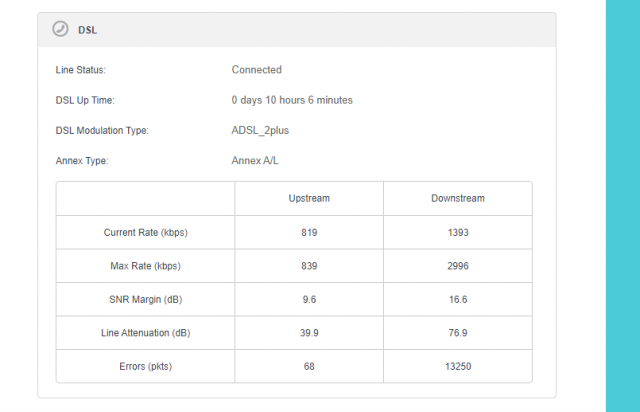Select downstream current rate 1393
Viewport: 640px width, 412px height.
click(x=458, y=232)
